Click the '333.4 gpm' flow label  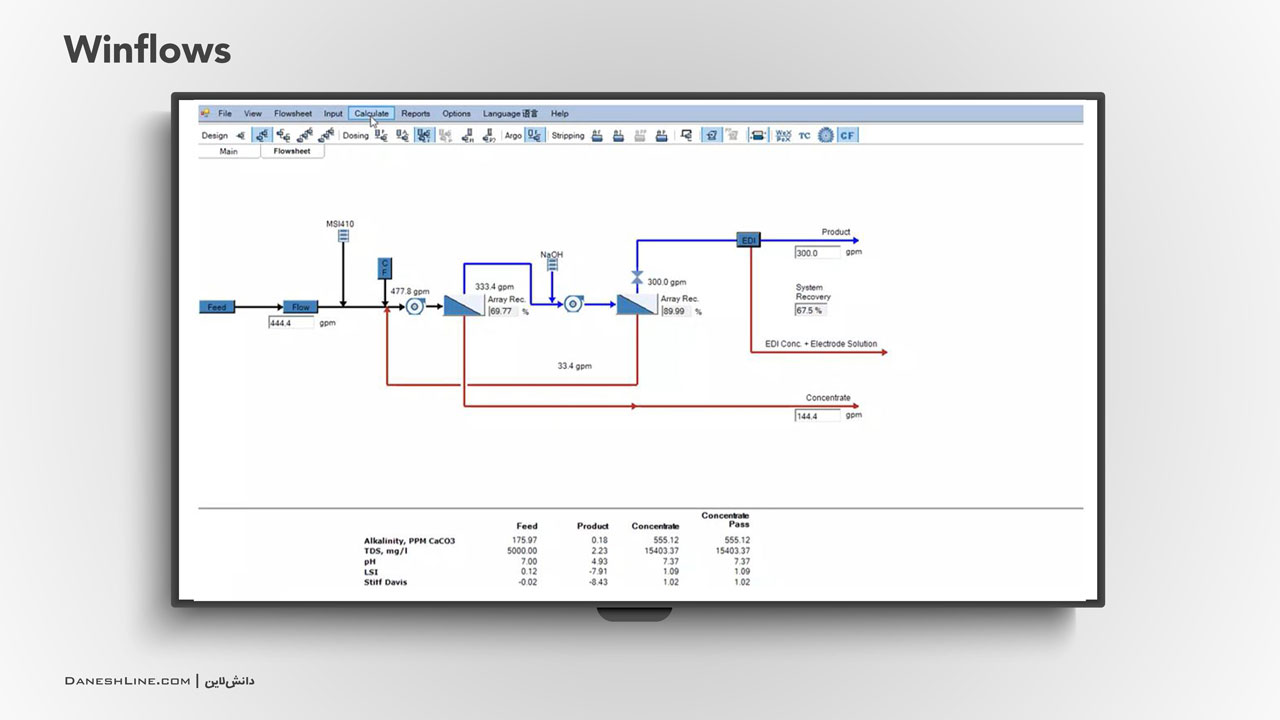coord(495,285)
